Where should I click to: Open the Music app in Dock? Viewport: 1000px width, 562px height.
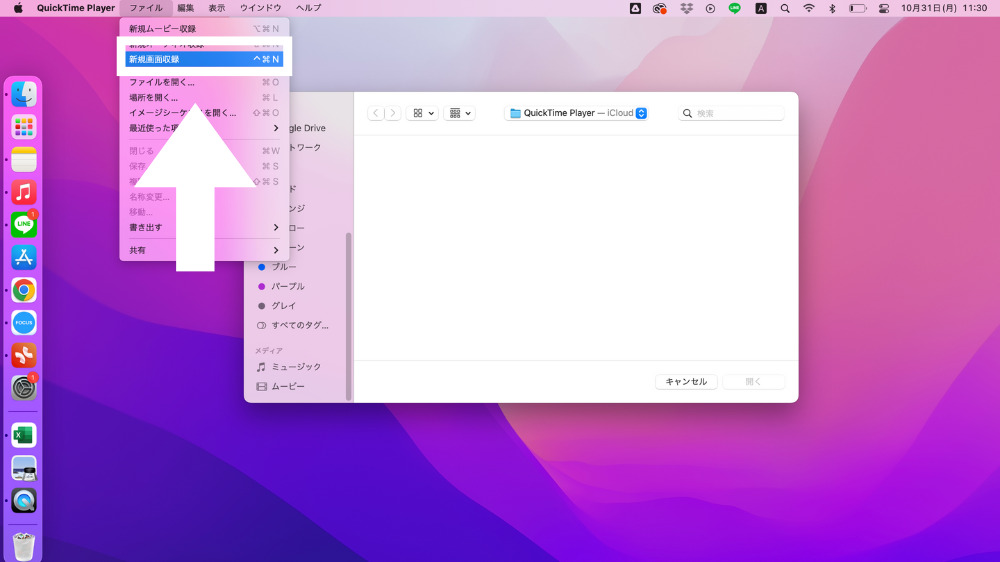coord(24,192)
